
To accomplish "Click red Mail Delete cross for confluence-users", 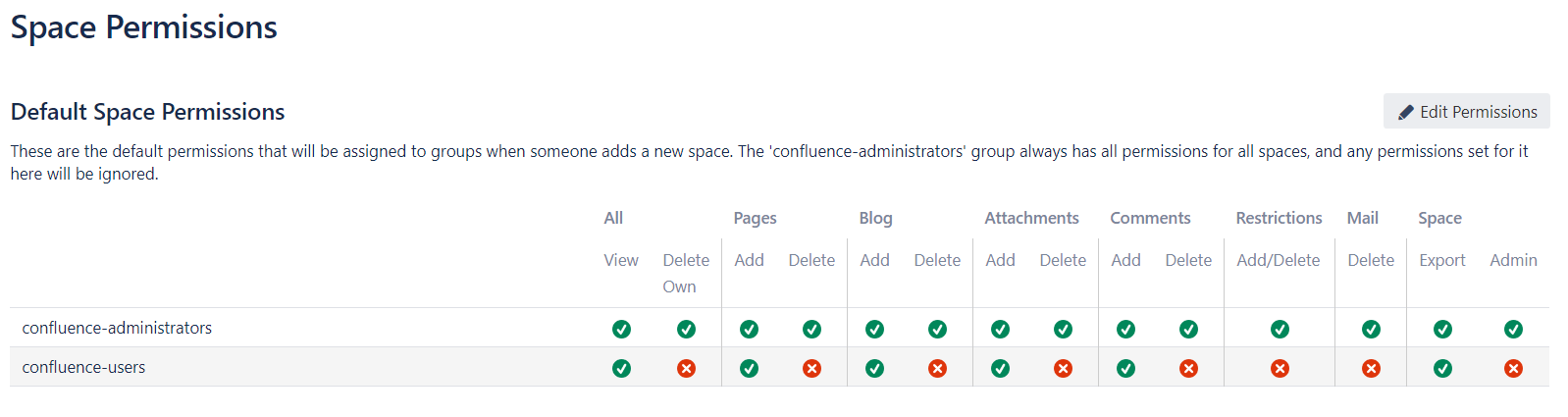I will 1371,368.
